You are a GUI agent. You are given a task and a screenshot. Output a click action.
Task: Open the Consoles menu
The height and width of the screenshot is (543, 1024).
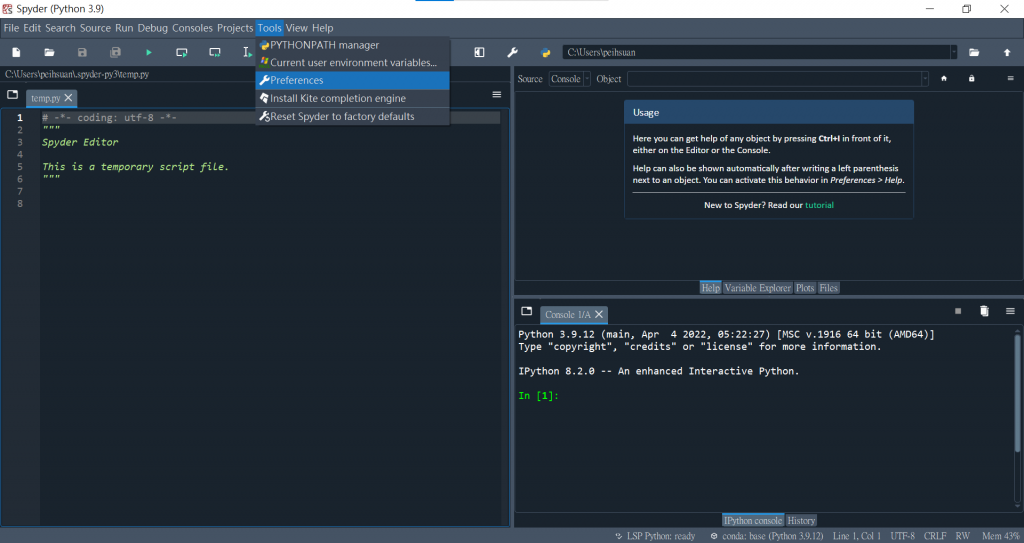coord(193,28)
